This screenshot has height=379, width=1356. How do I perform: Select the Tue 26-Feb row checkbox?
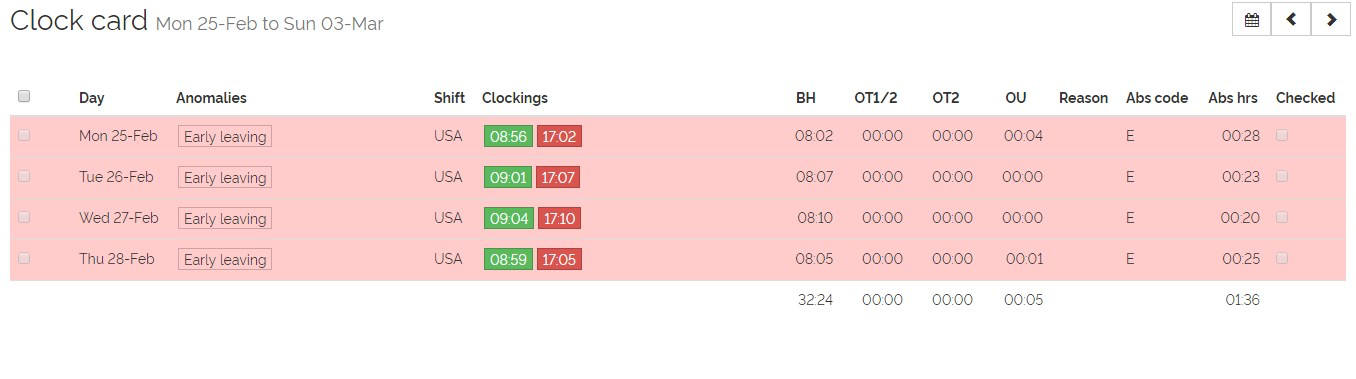(24, 176)
